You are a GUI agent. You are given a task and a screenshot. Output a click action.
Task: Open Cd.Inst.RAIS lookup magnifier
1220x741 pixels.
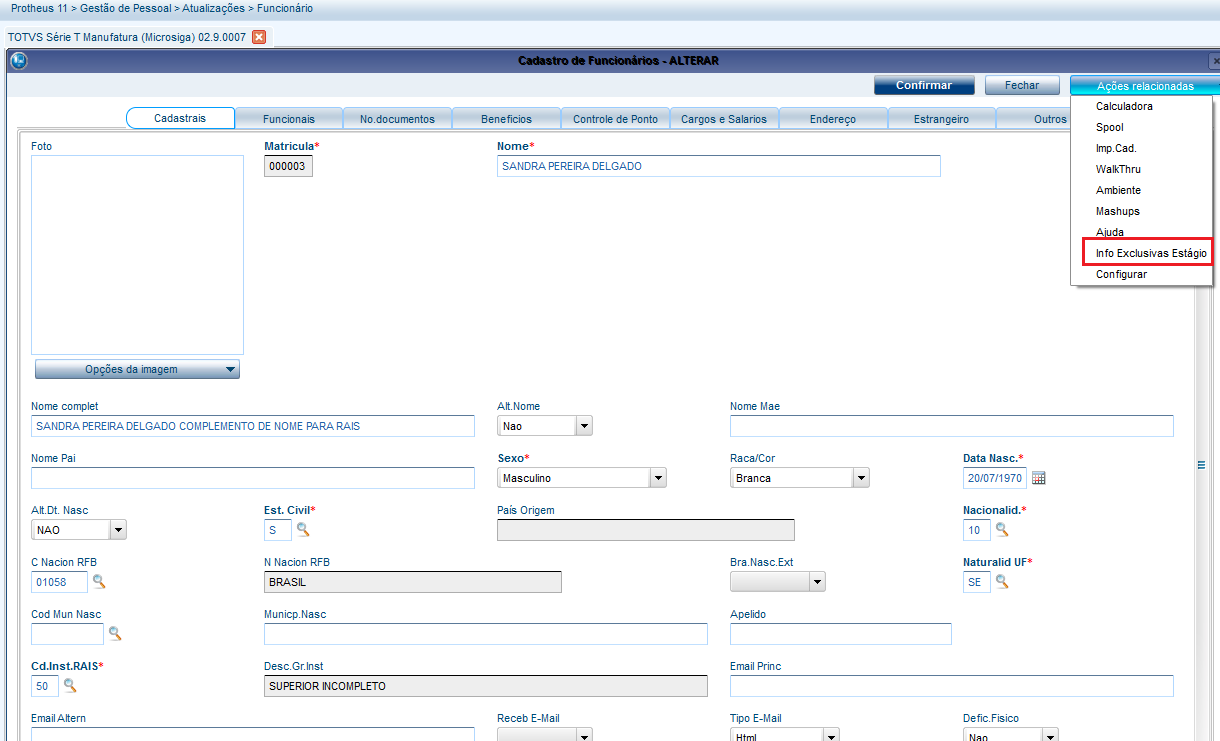pos(70,685)
